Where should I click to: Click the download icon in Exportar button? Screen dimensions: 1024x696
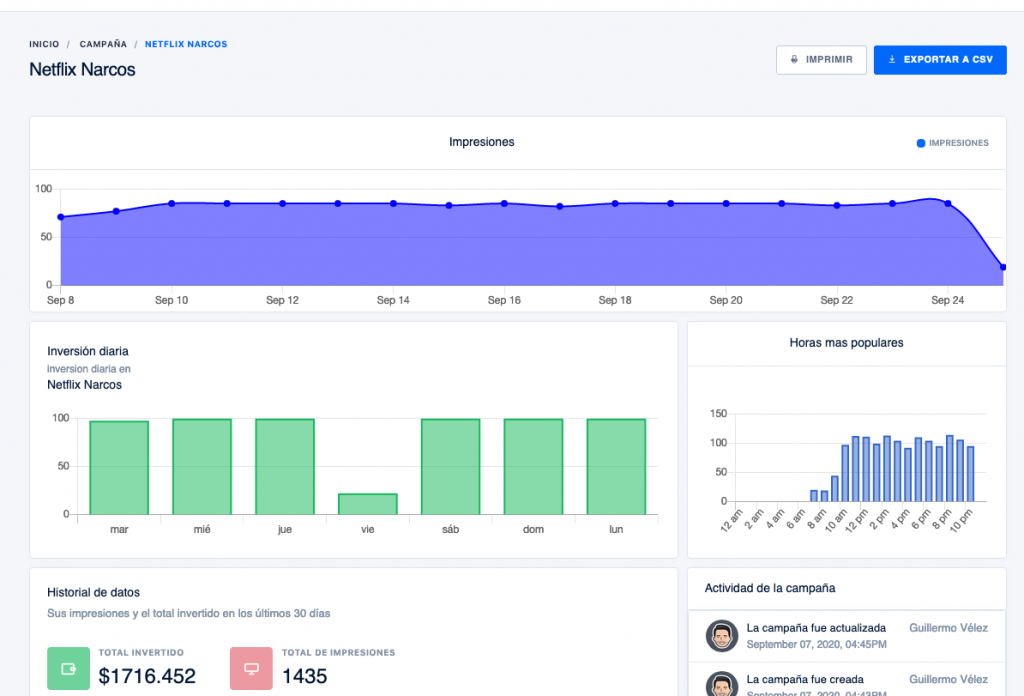[892, 60]
